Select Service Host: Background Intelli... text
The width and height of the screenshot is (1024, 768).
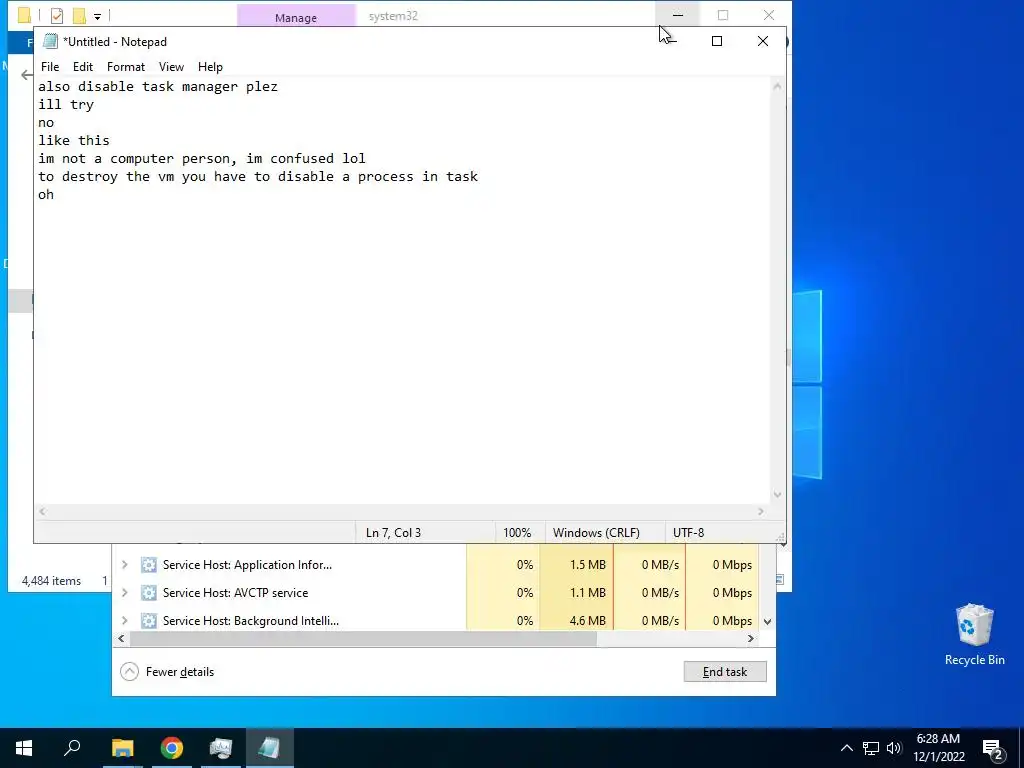point(251,620)
